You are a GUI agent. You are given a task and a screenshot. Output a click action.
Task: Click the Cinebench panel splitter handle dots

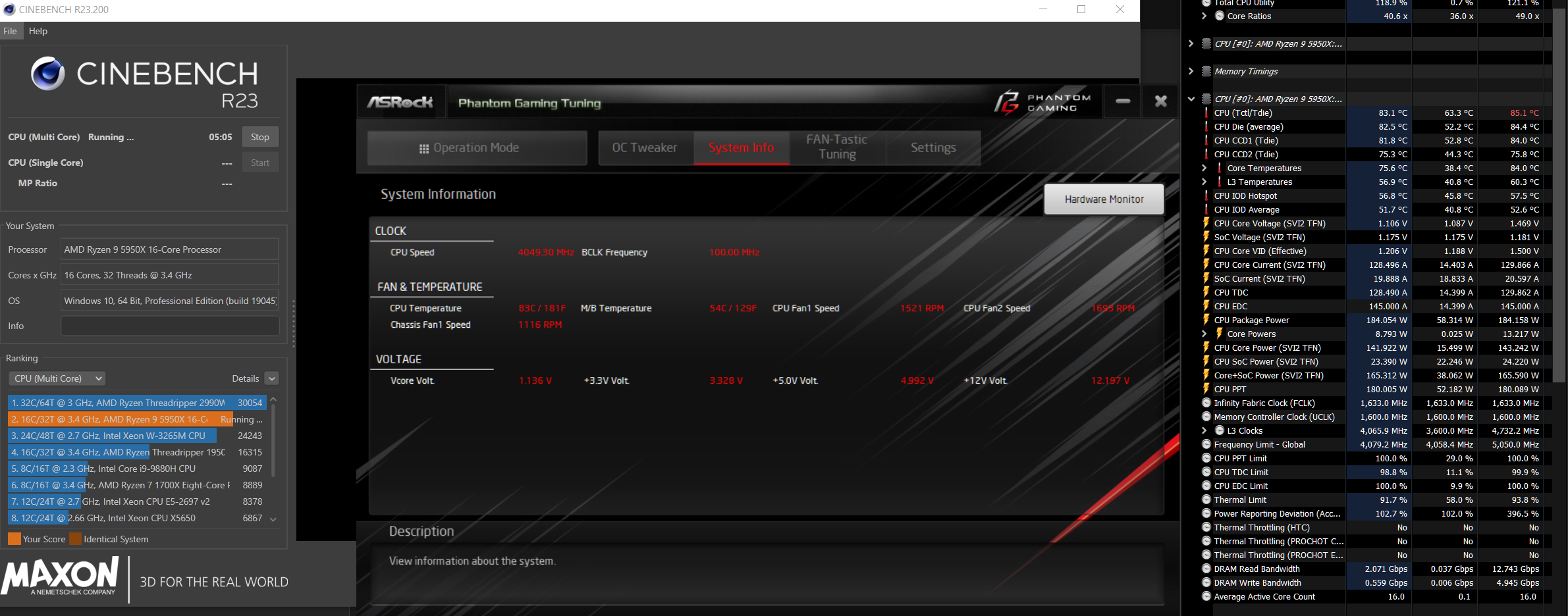coord(293,323)
